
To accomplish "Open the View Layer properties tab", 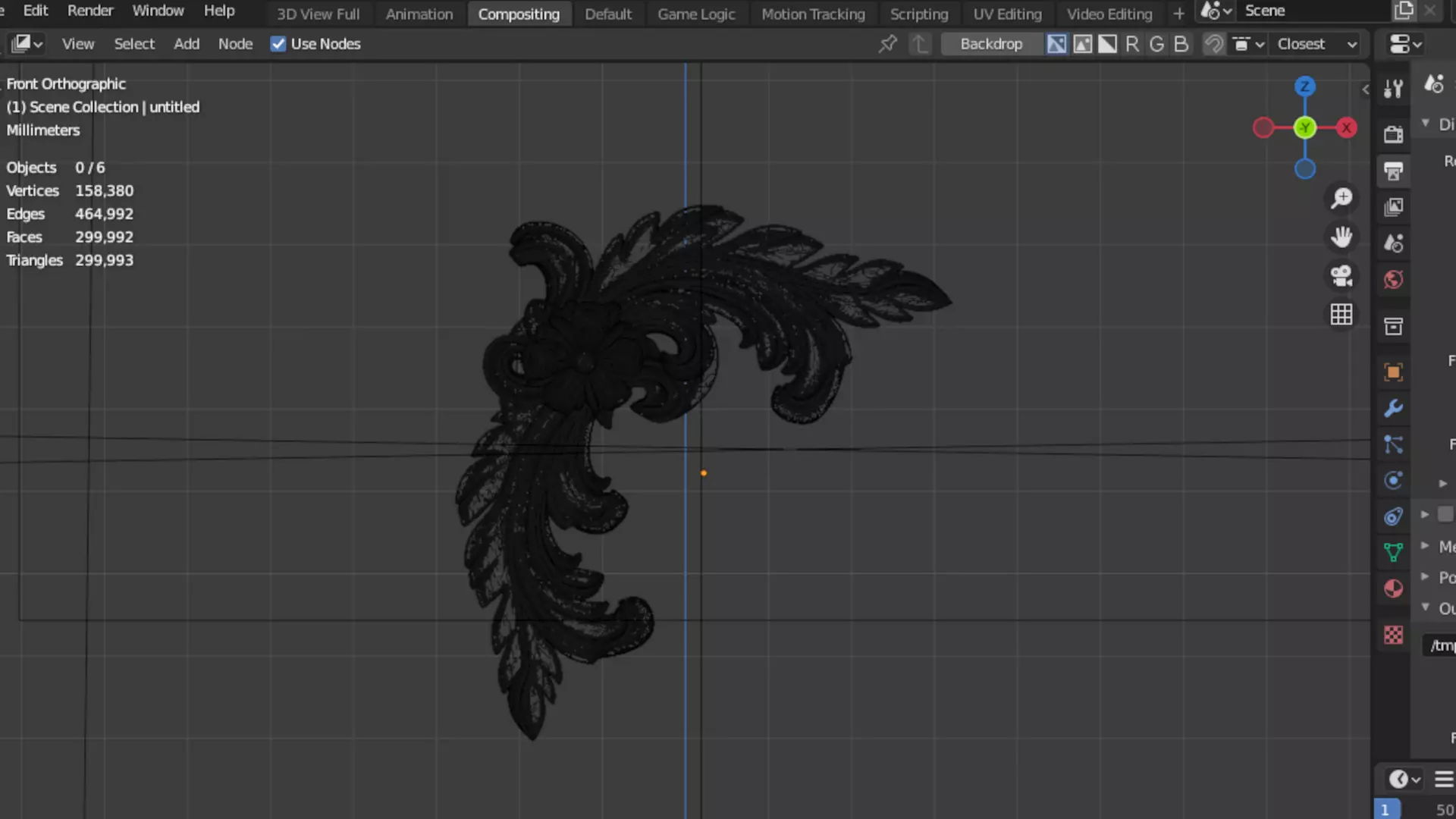I will click(x=1393, y=207).
